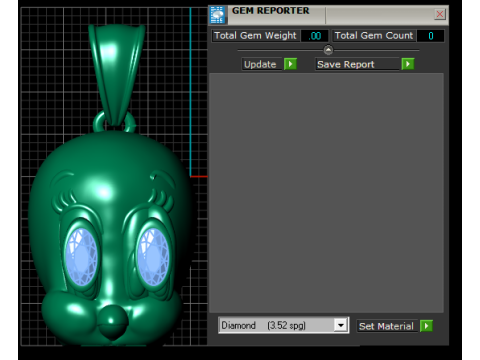
Task: Click the Total Gem Weight label
Action: 255,35
